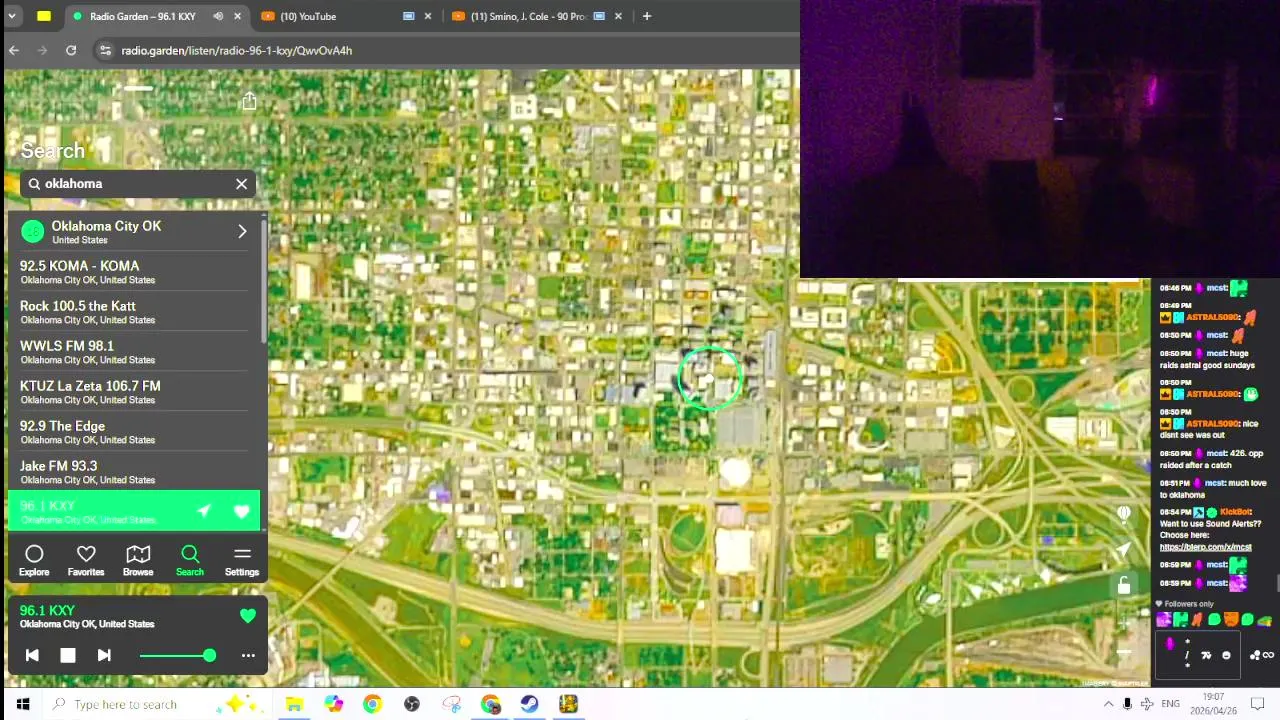Click the balloon icon on the map
1280x720 pixels.
point(1124,513)
